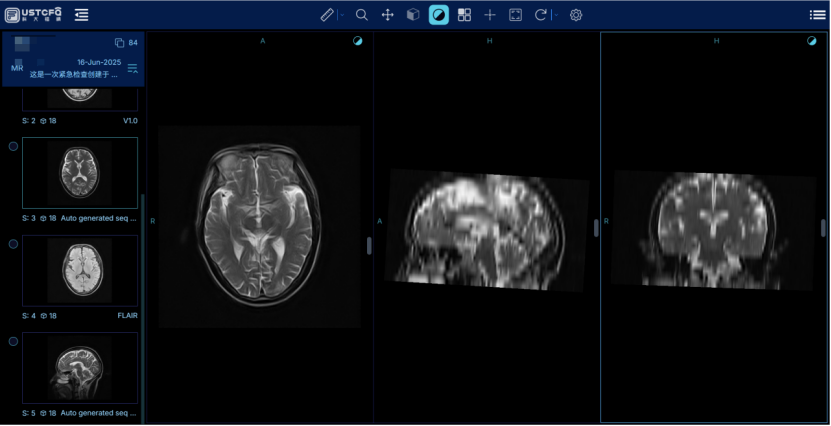Viewport: 831px width, 426px height.
Task: Click the study header menu icon
Action: point(132,68)
